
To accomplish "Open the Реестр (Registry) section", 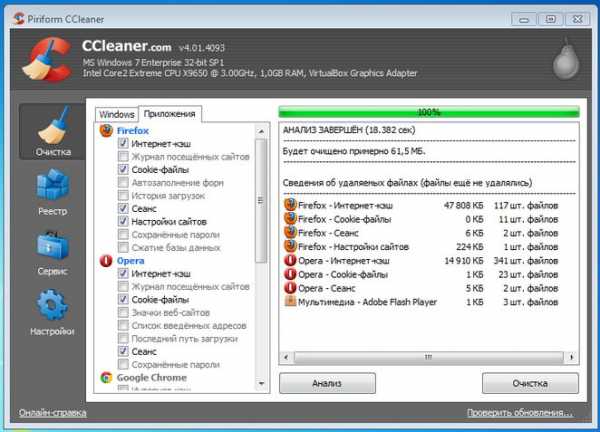I will 52,192.
